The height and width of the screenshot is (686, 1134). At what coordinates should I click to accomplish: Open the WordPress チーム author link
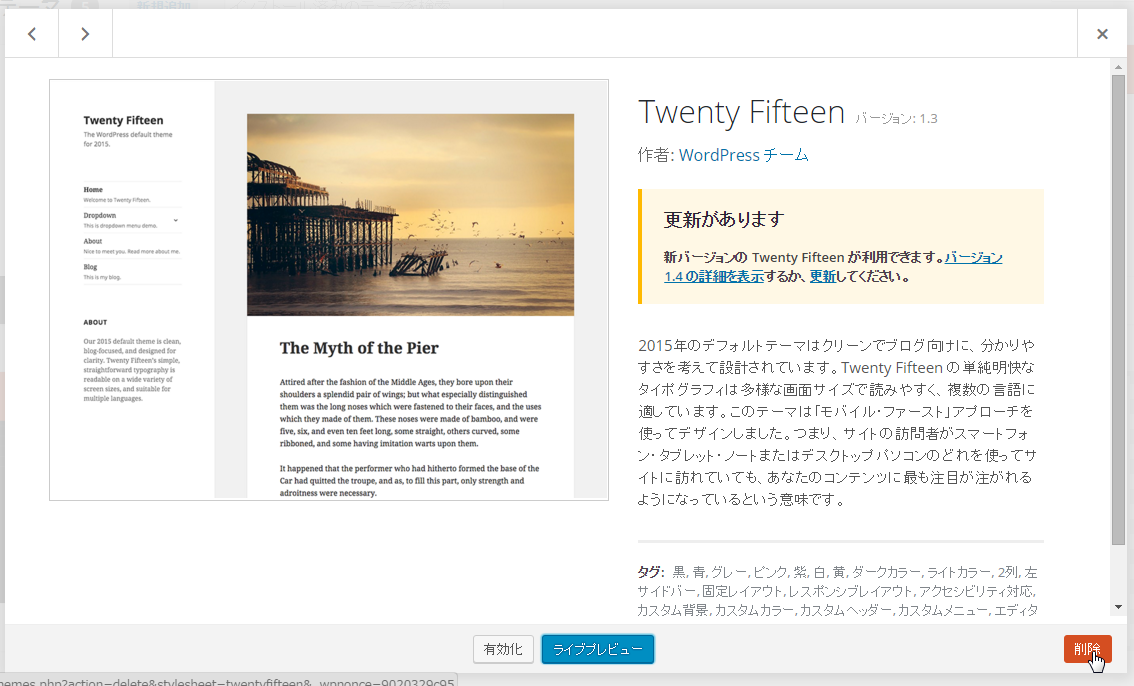[743, 155]
